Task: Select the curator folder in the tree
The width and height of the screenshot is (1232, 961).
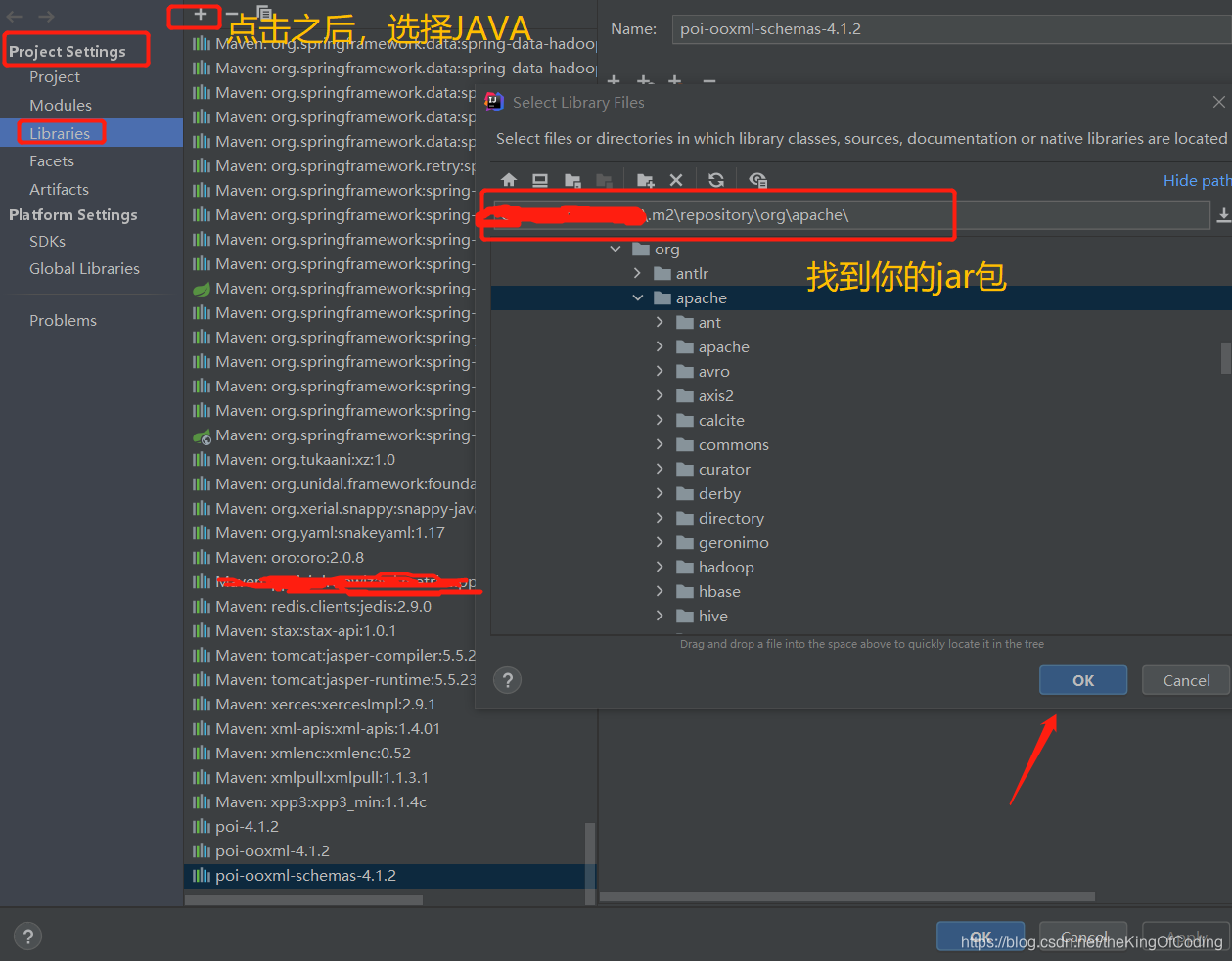Action: (724, 469)
